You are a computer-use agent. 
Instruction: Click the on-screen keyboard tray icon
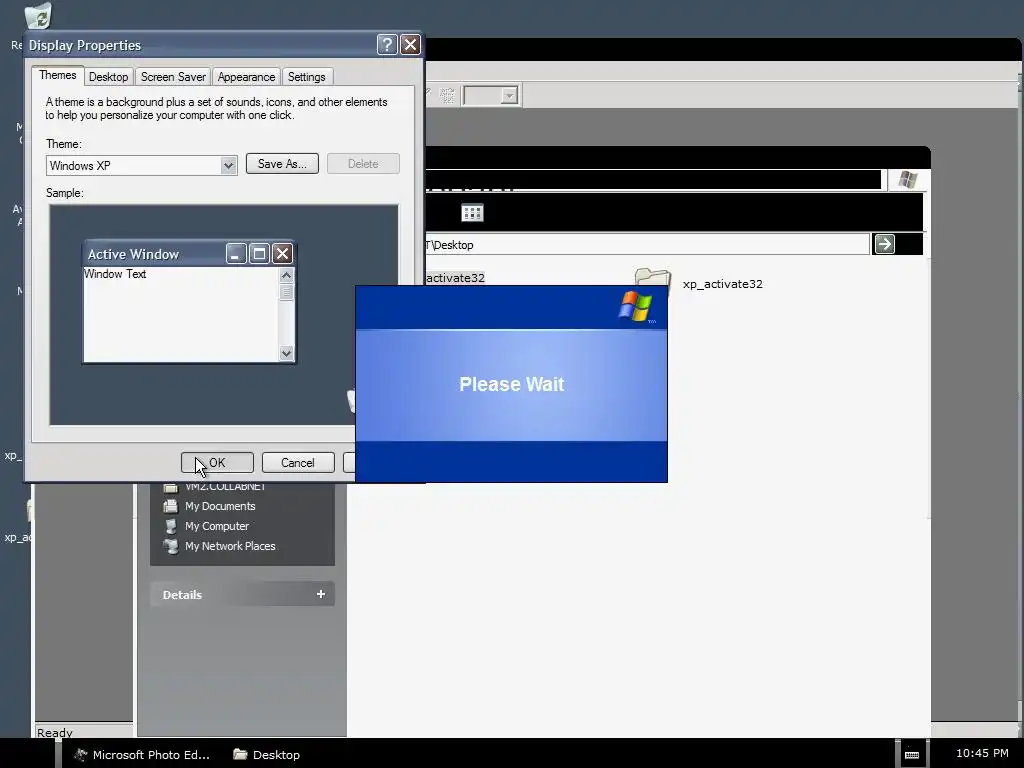tap(912, 754)
